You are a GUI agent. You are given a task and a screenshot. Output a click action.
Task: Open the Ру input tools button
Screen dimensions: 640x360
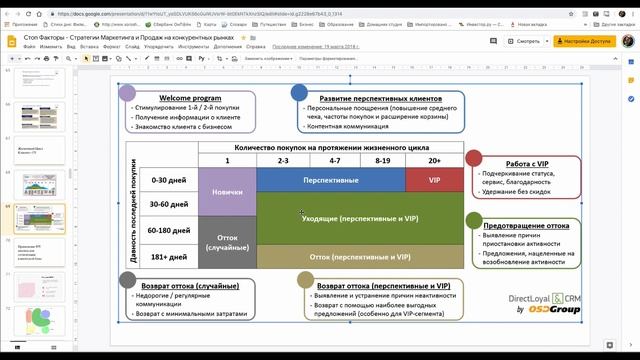[203, 59]
